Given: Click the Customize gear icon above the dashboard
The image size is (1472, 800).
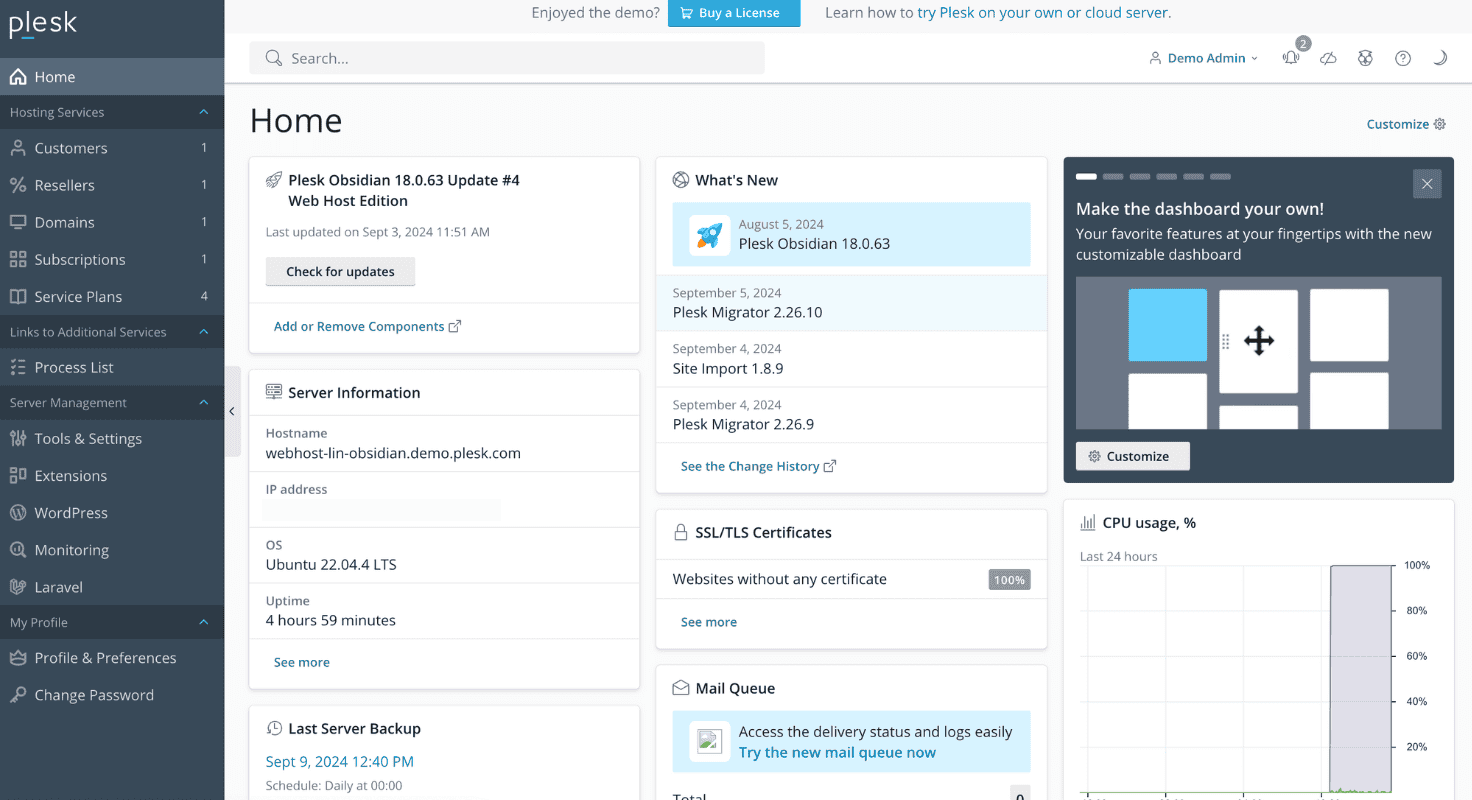Looking at the screenshot, I should pos(1440,124).
